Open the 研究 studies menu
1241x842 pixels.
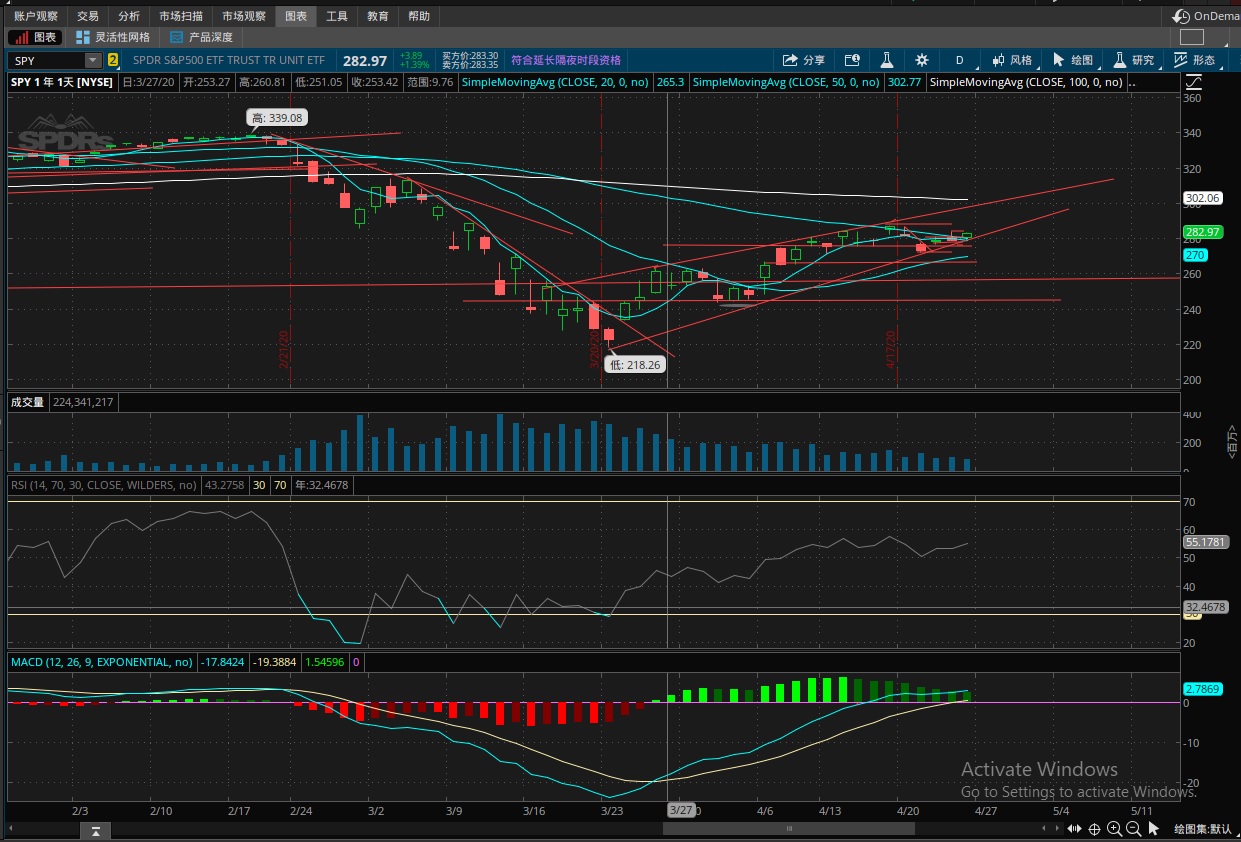coord(1134,60)
